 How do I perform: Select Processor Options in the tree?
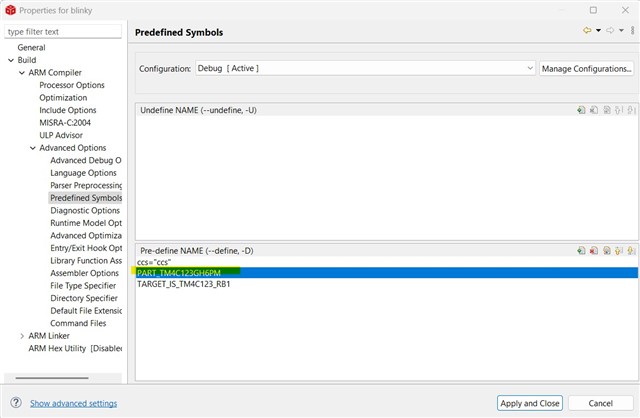(x=71, y=85)
